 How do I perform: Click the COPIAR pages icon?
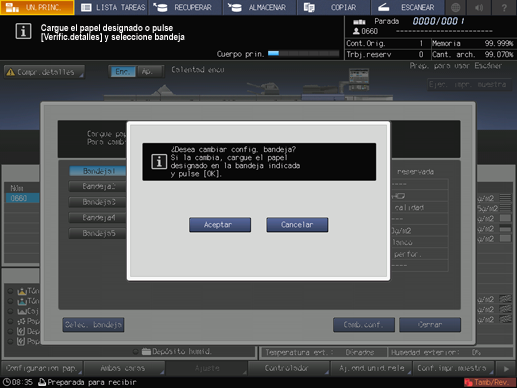tap(309, 7)
